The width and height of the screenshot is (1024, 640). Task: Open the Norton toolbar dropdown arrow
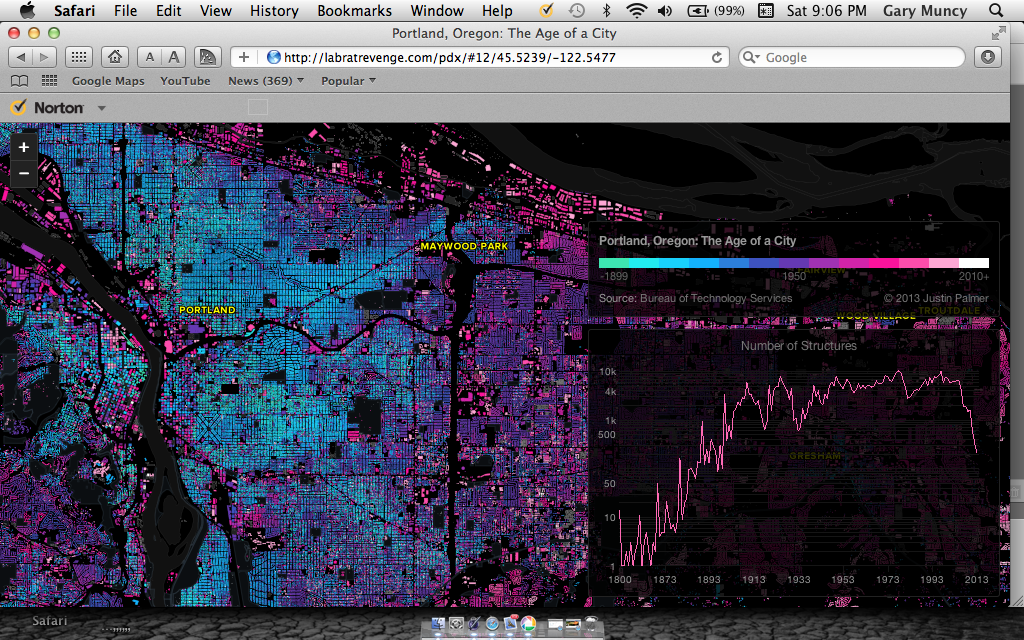pyautogui.click(x=101, y=108)
